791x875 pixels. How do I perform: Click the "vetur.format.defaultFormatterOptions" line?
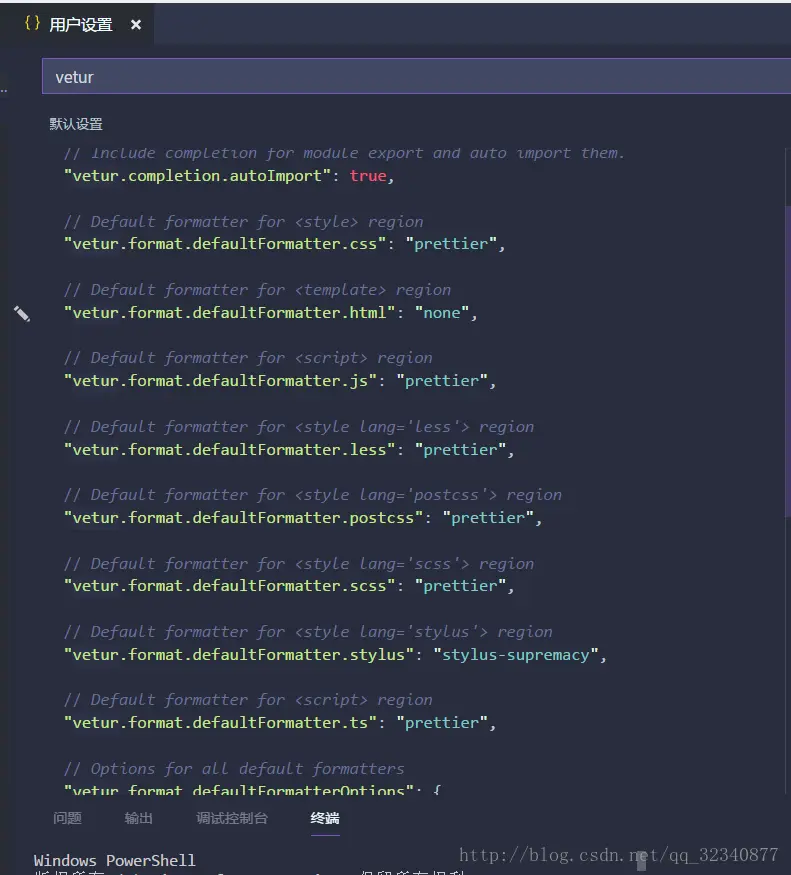coord(252,789)
